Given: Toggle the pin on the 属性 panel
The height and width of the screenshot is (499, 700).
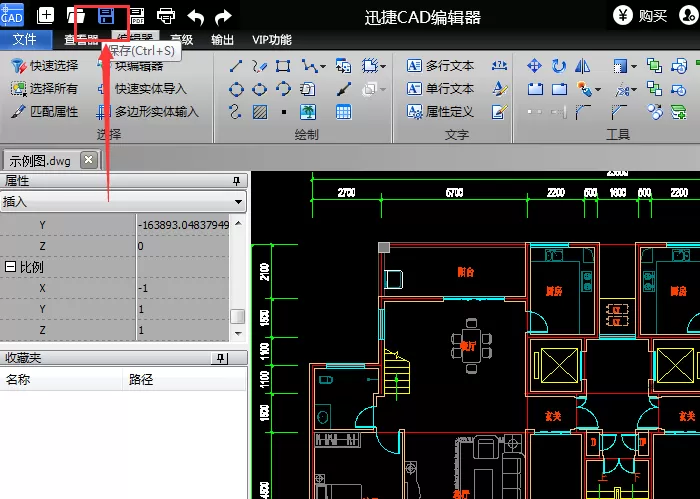Looking at the screenshot, I should point(236,181).
